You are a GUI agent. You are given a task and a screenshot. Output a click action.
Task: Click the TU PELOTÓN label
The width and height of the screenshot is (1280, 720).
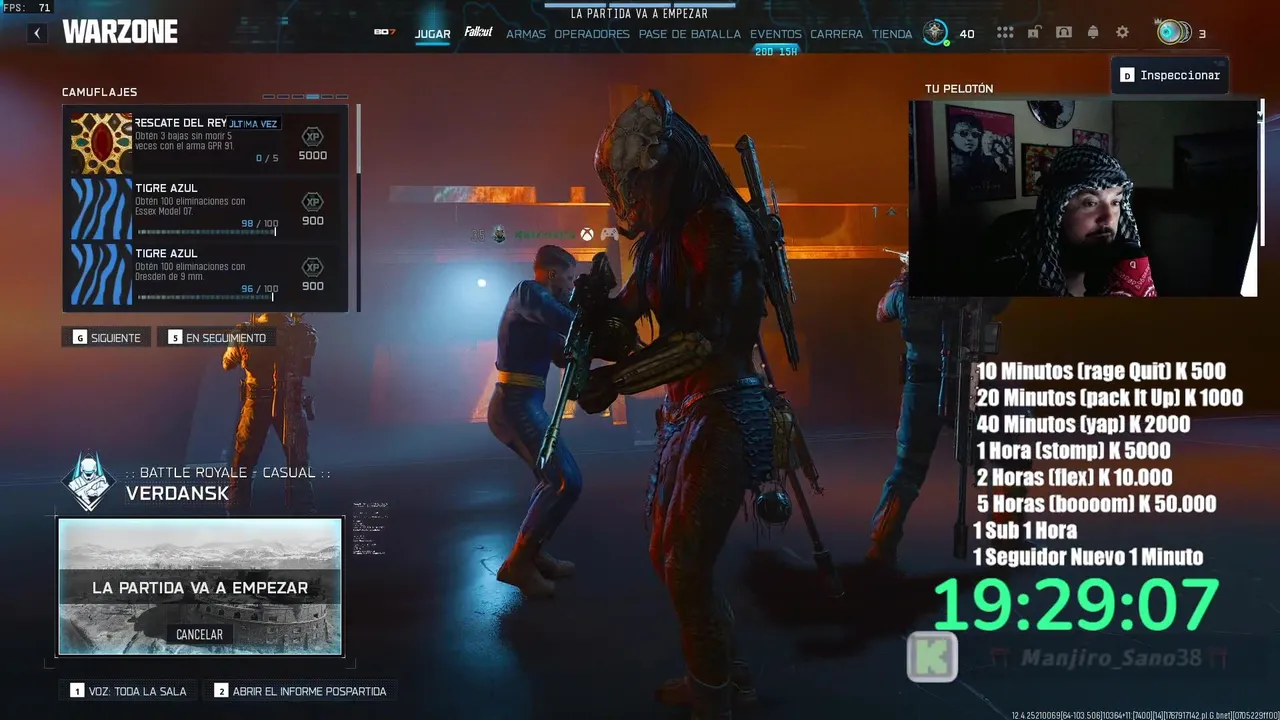pyautogui.click(x=959, y=89)
